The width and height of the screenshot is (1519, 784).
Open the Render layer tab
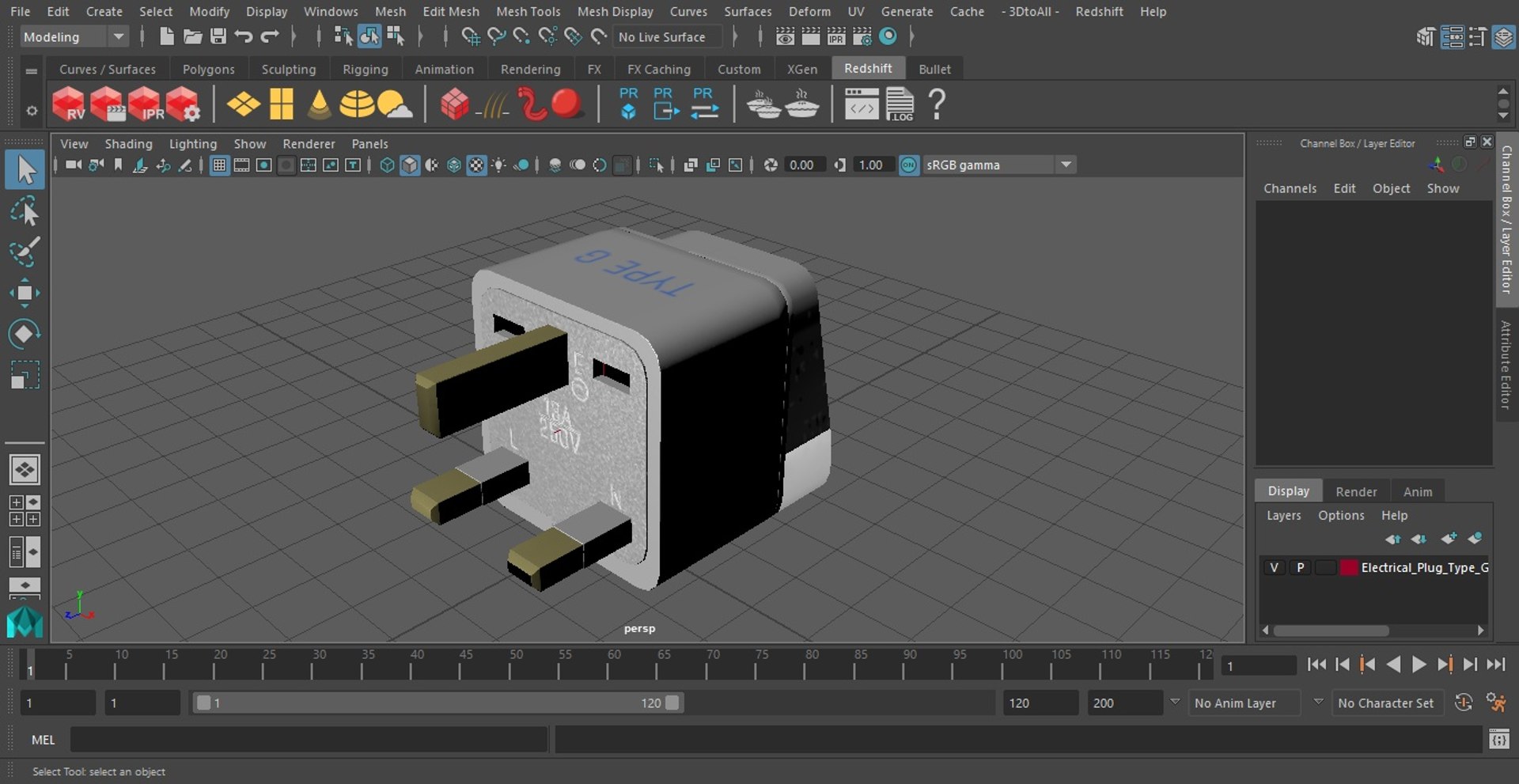(1356, 491)
